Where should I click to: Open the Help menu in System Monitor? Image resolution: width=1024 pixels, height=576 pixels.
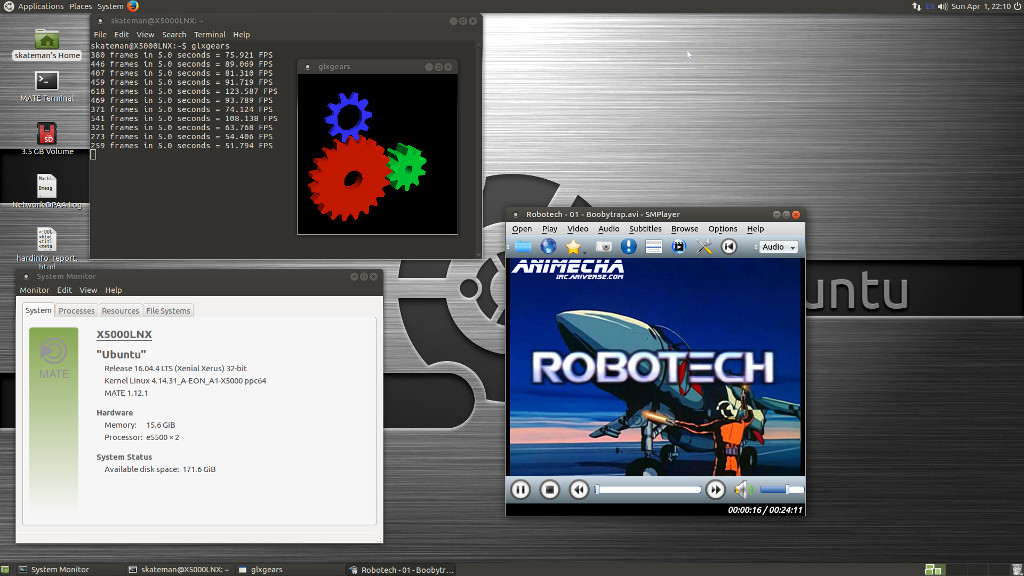(x=114, y=290)
